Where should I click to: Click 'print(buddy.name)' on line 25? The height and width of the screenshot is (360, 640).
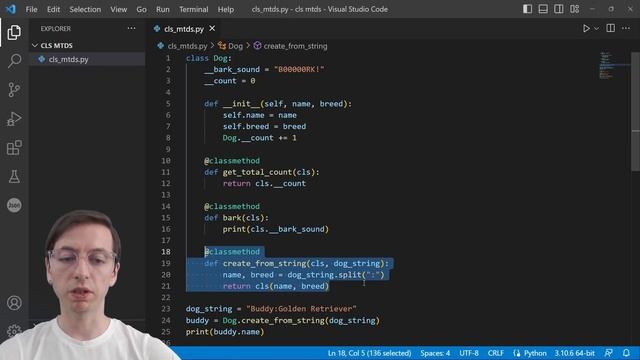(225, 332)
